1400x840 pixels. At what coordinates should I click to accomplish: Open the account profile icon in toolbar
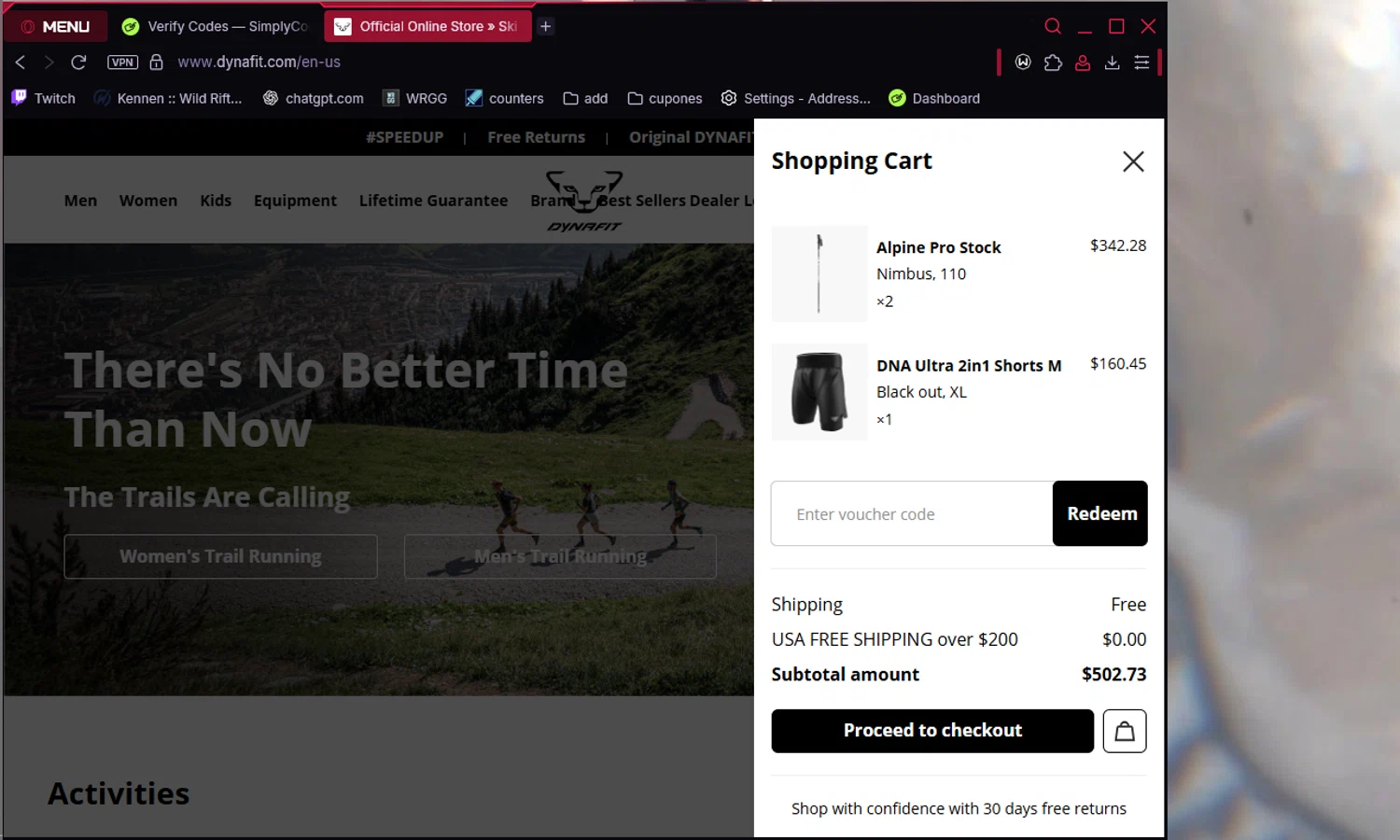pos(1083,63)
